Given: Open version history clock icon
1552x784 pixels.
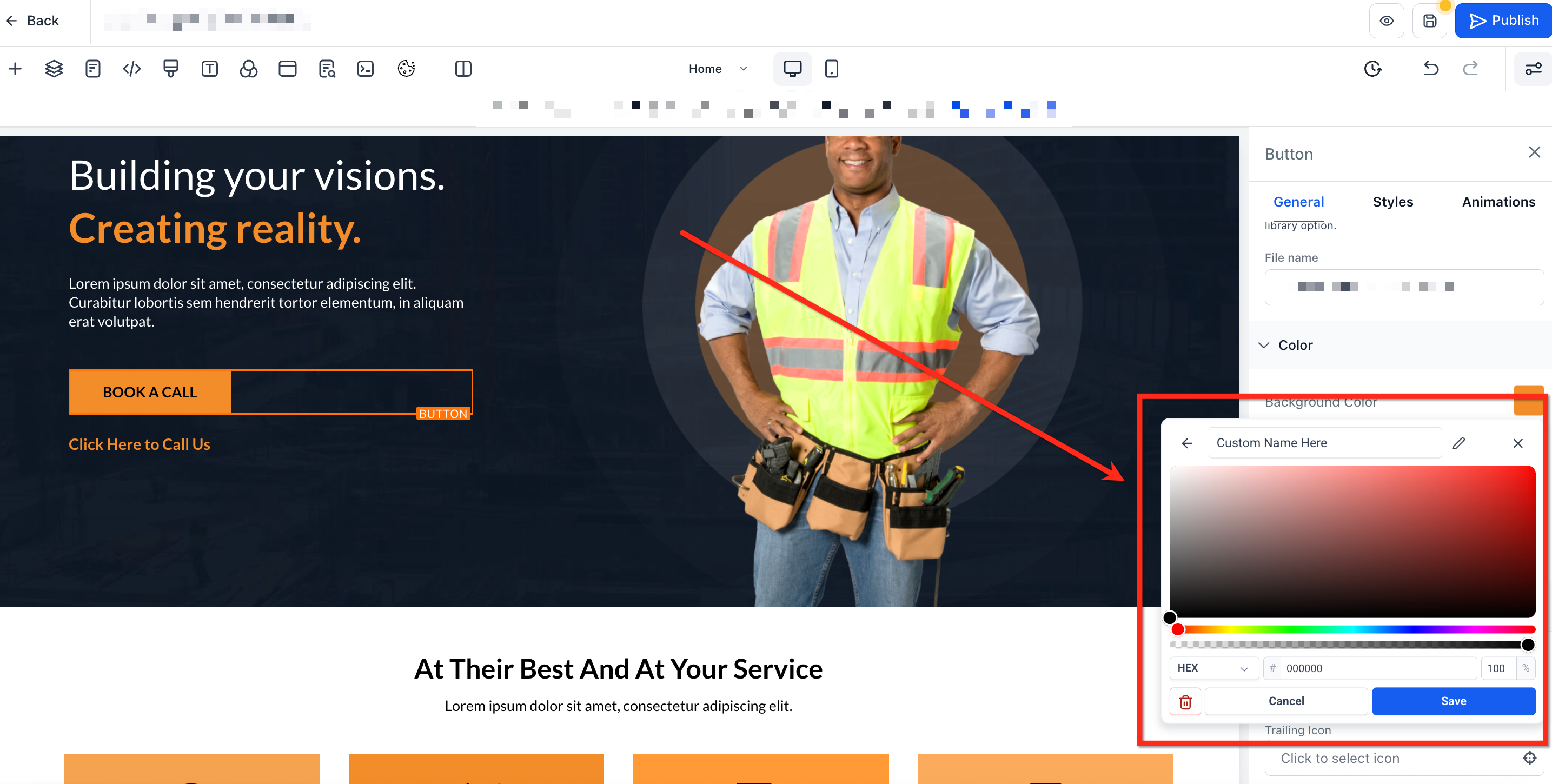Looking at the screenshot, I should point(1372,69).
